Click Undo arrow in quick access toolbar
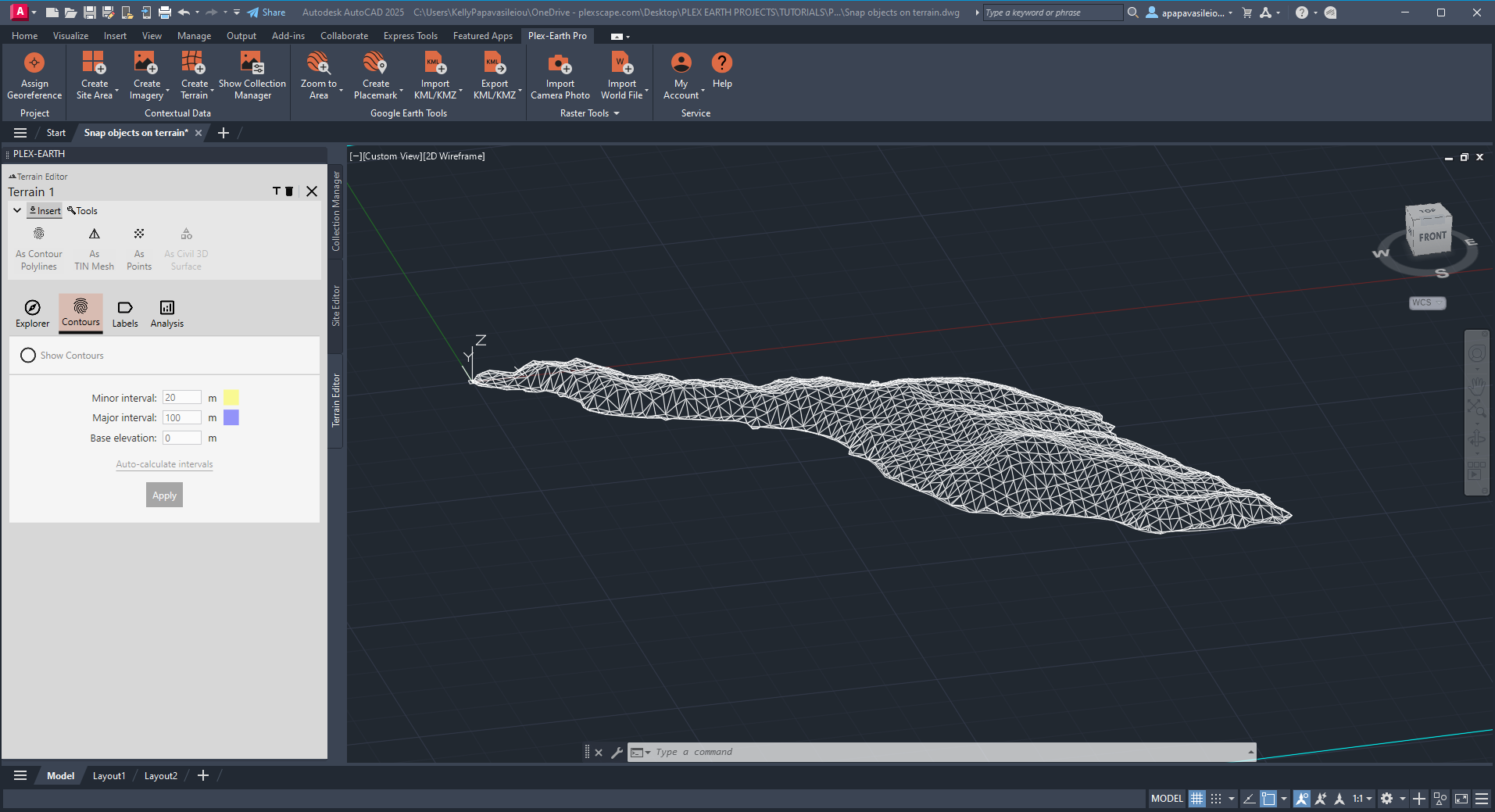Viewport: 1495px width, 812px height. point(184,13)
